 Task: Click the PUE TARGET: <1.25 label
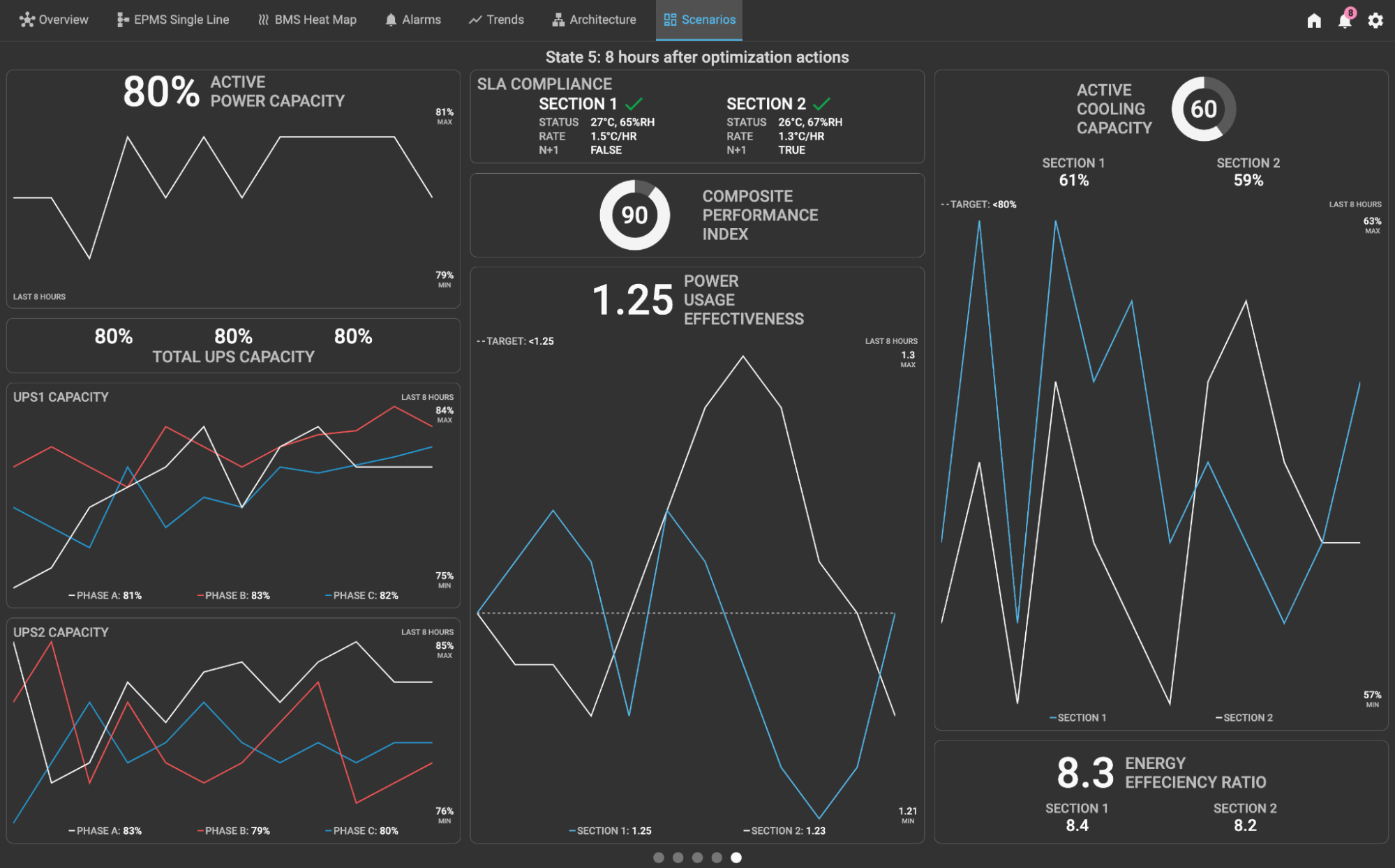(x=516, y=341)
